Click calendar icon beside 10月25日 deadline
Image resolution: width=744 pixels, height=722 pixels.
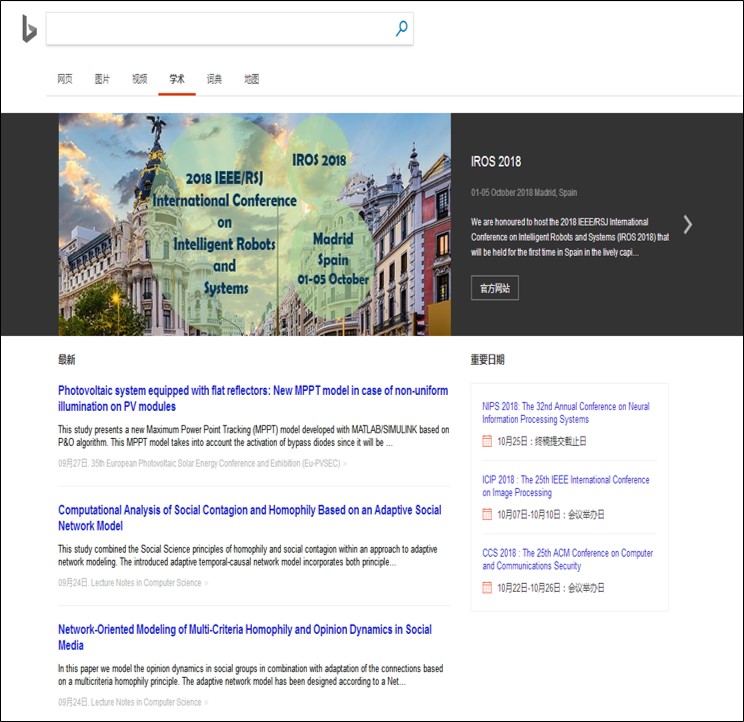pos(487,441)
